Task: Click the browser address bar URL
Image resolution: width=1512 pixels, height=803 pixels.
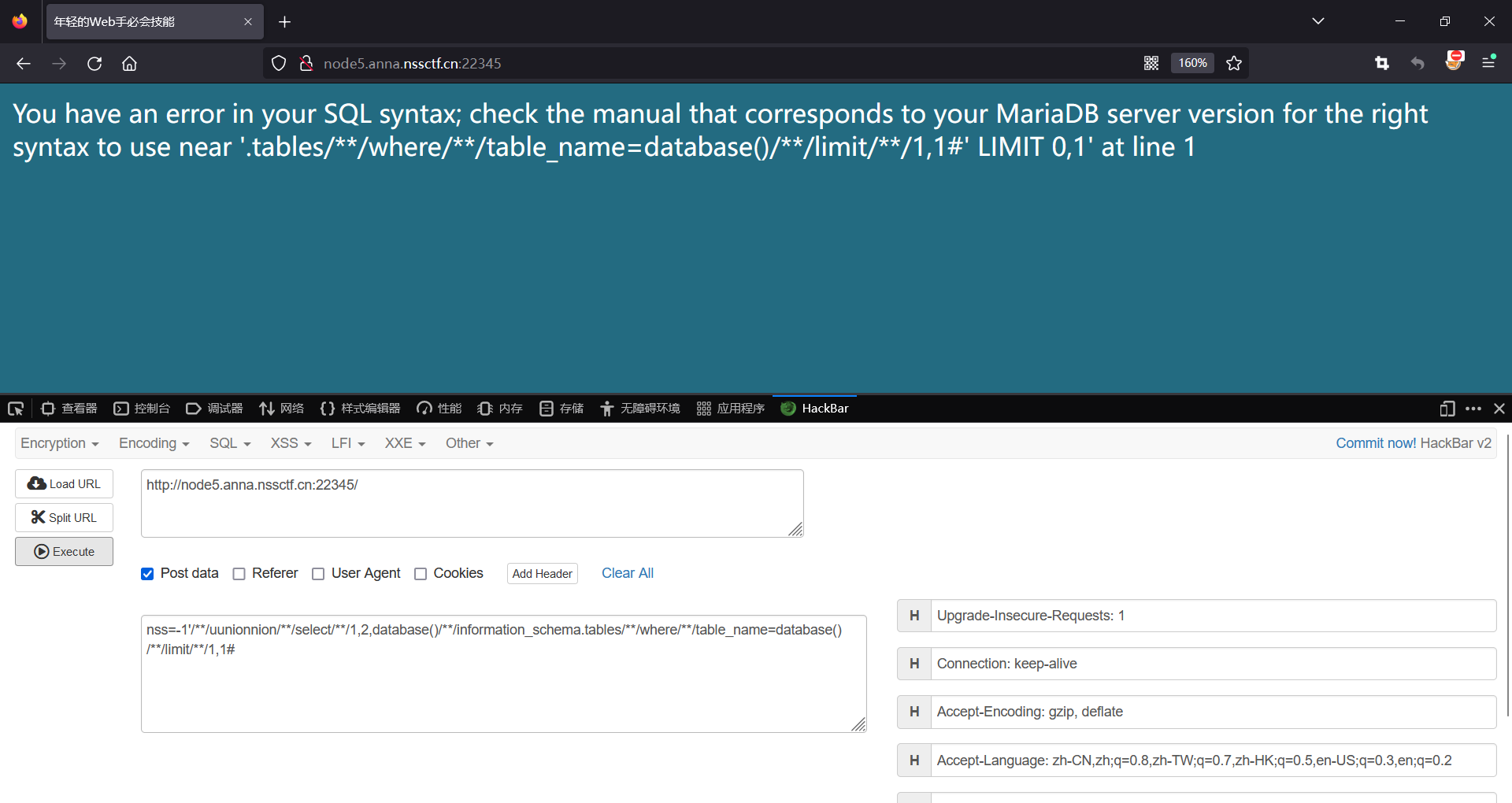Action: coord(412,64)
